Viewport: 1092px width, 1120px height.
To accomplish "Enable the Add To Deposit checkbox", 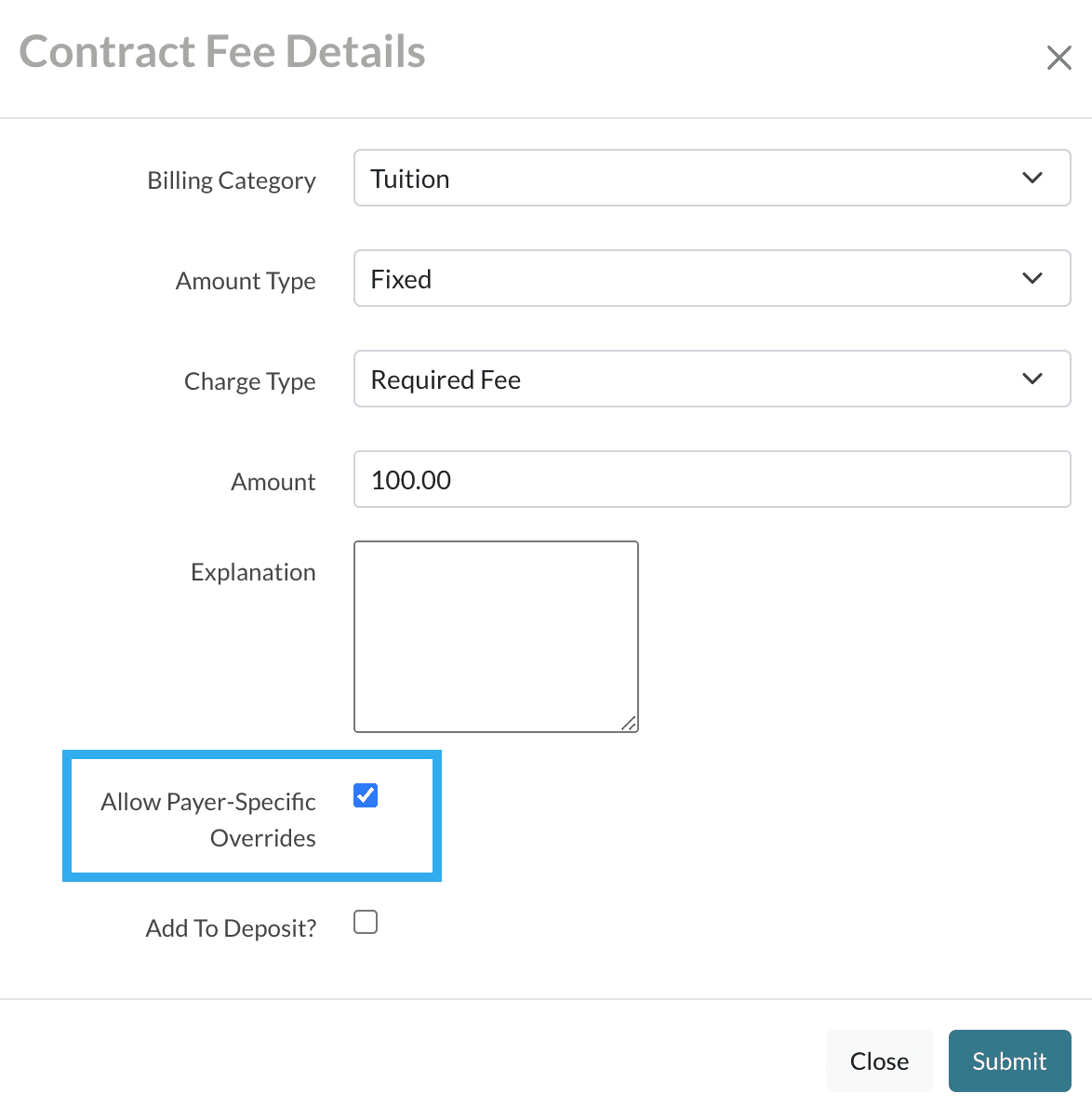I will point(366,922).
